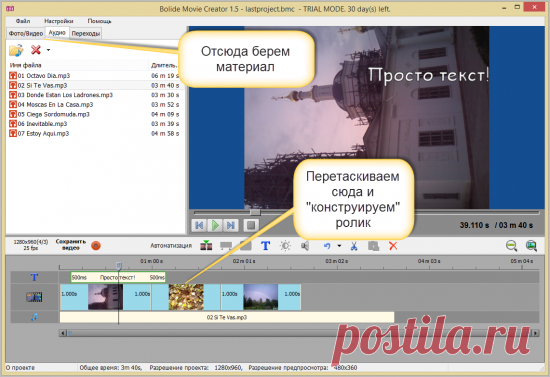This screenshot has height=377, width=550.
Task: Select the rainbow landscape clip on the timeline
Action: (x=261, y=297)
